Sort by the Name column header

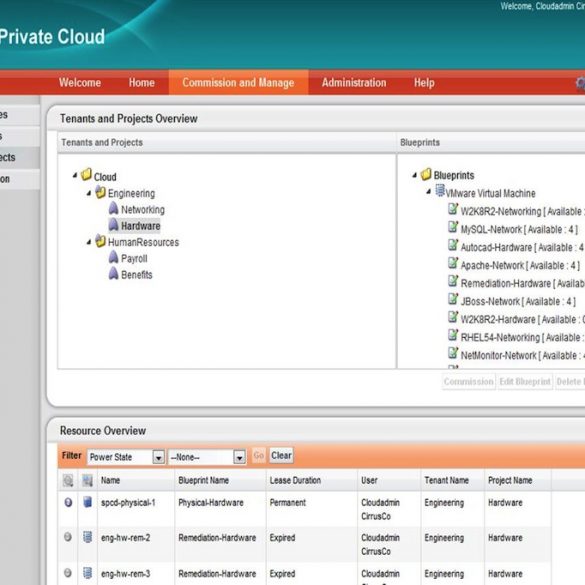[x=110, y=480]
